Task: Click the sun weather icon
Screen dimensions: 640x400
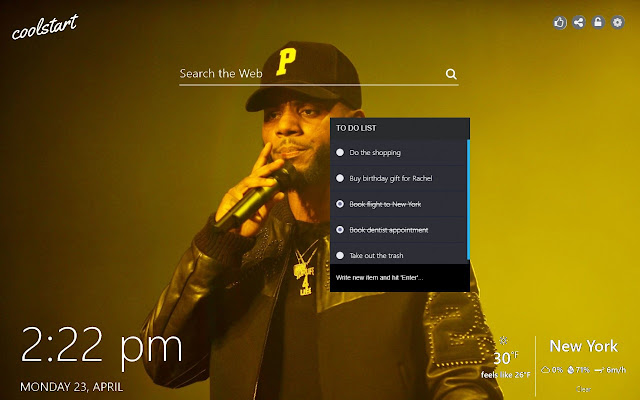Action: tap(504, 340)
